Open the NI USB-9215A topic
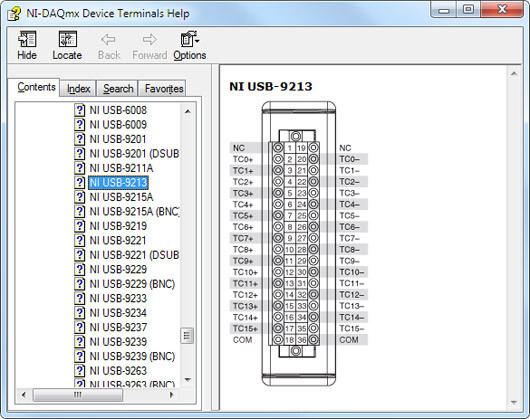The image size is (530, 419). click(121, 197)
